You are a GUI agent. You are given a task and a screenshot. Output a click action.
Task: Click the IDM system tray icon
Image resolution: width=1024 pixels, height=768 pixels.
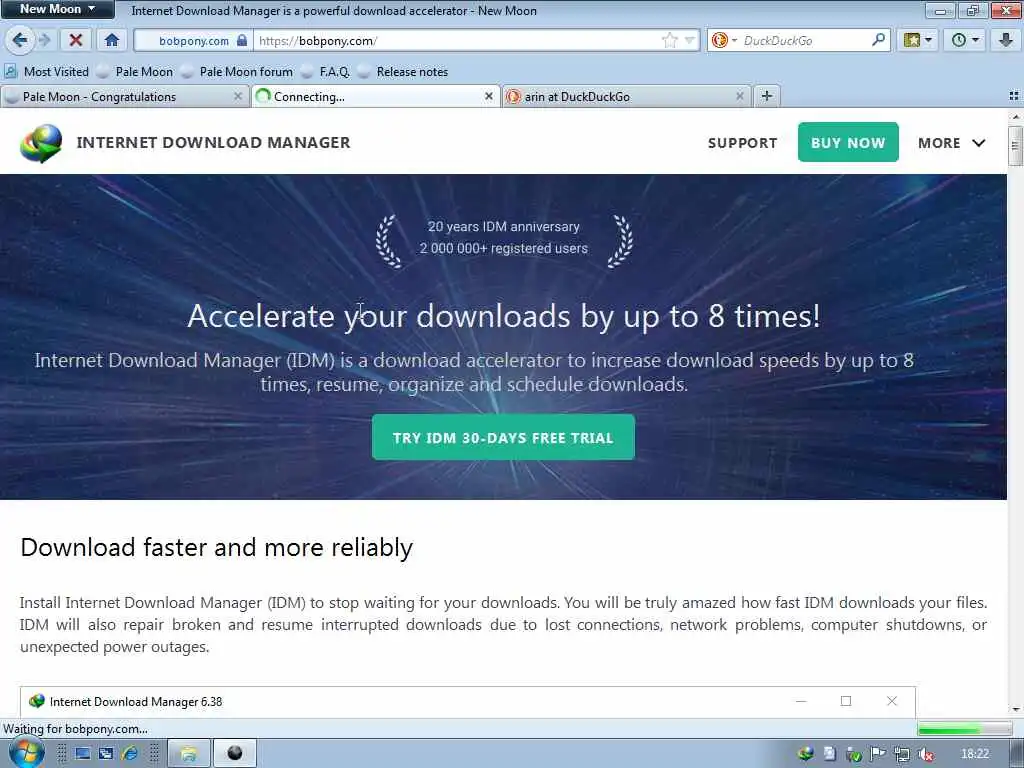(x=805, y=754)
